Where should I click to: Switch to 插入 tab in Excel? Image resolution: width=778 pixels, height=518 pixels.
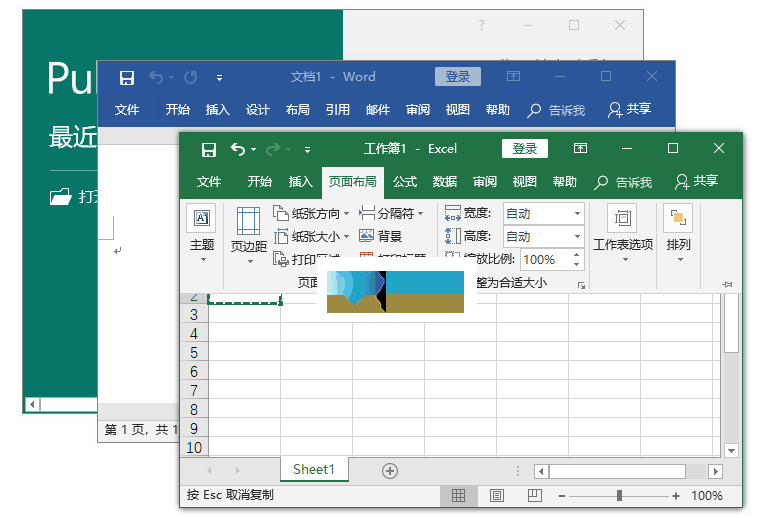300,182
